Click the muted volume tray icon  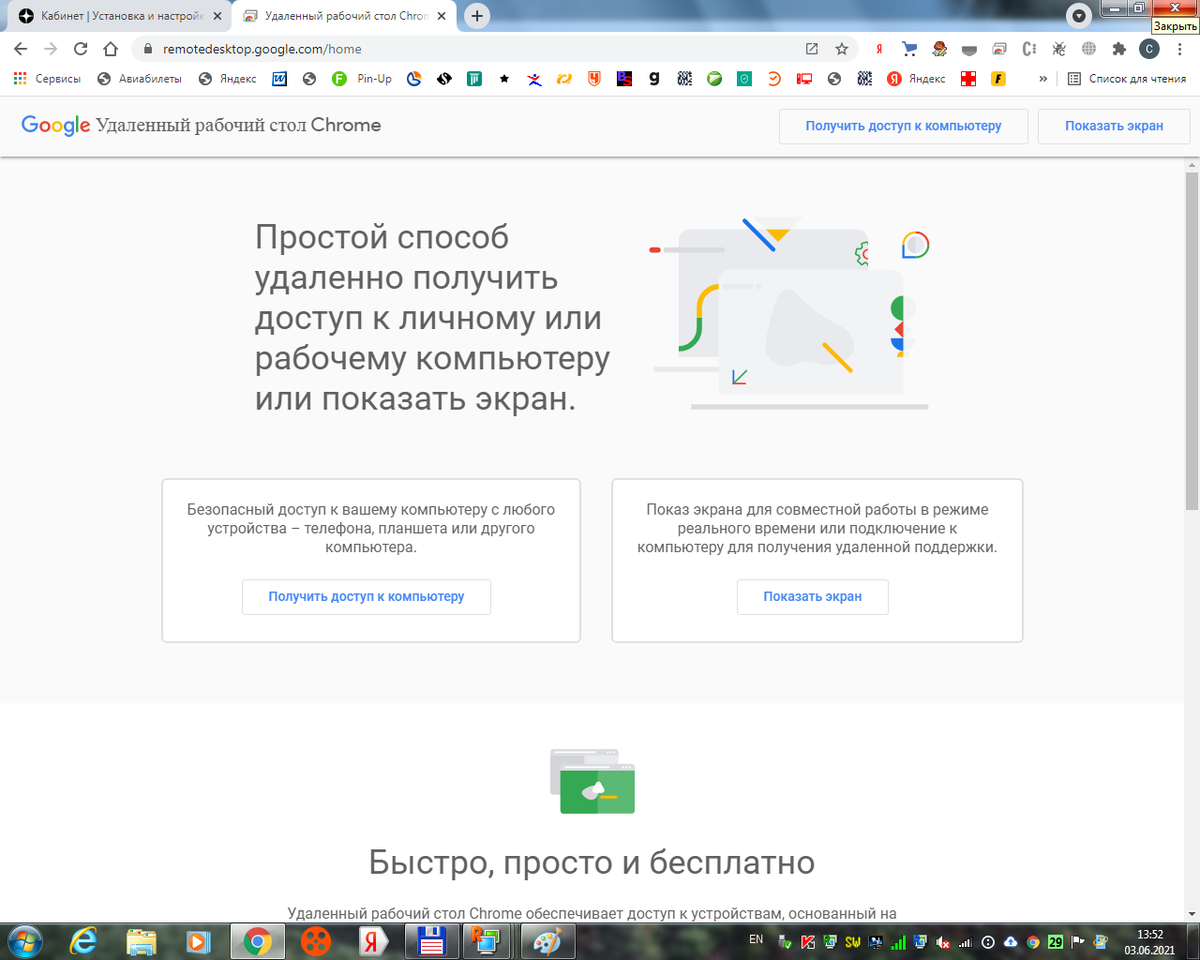point(942,942)
